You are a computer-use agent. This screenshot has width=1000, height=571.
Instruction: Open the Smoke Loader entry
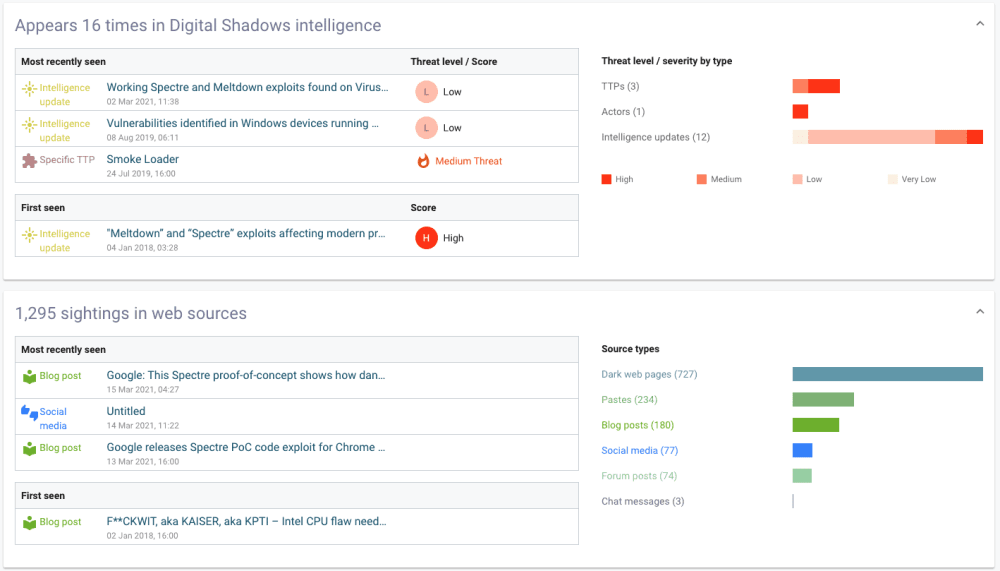pos(142,159)
